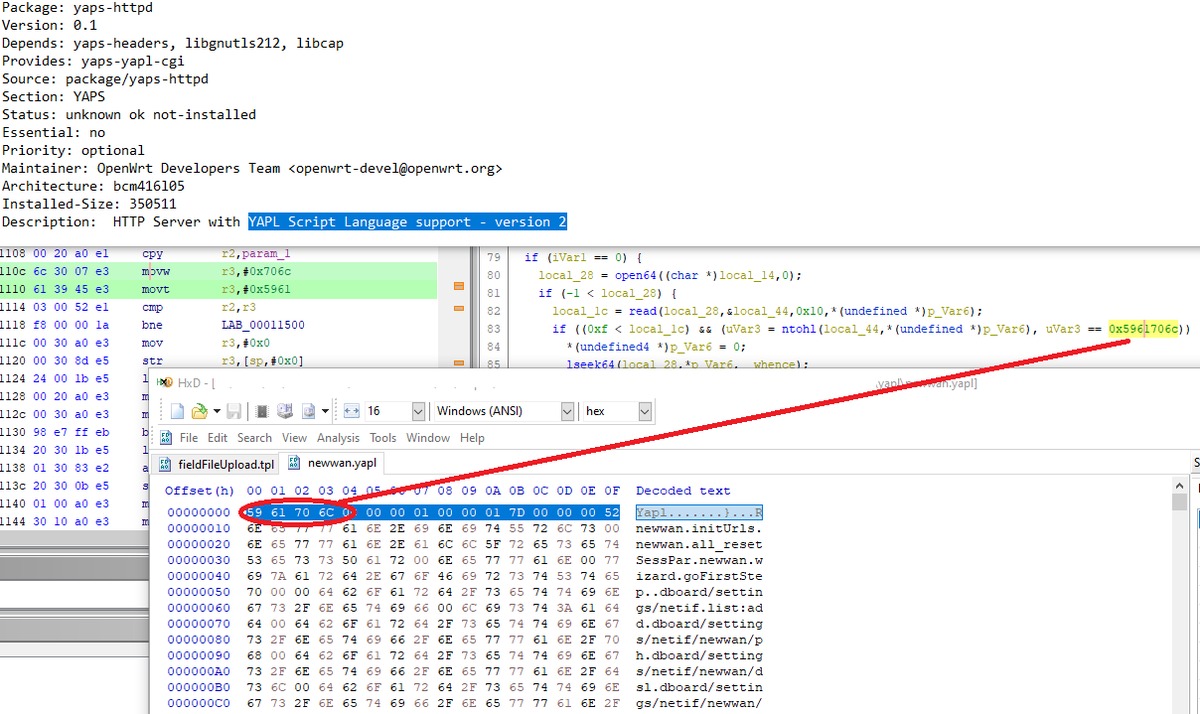Image resolution: width=1200 pixels, height=714 pixels.
Task: Click the Open folder icon in HxD toolbar
Action: coord(199,411)
